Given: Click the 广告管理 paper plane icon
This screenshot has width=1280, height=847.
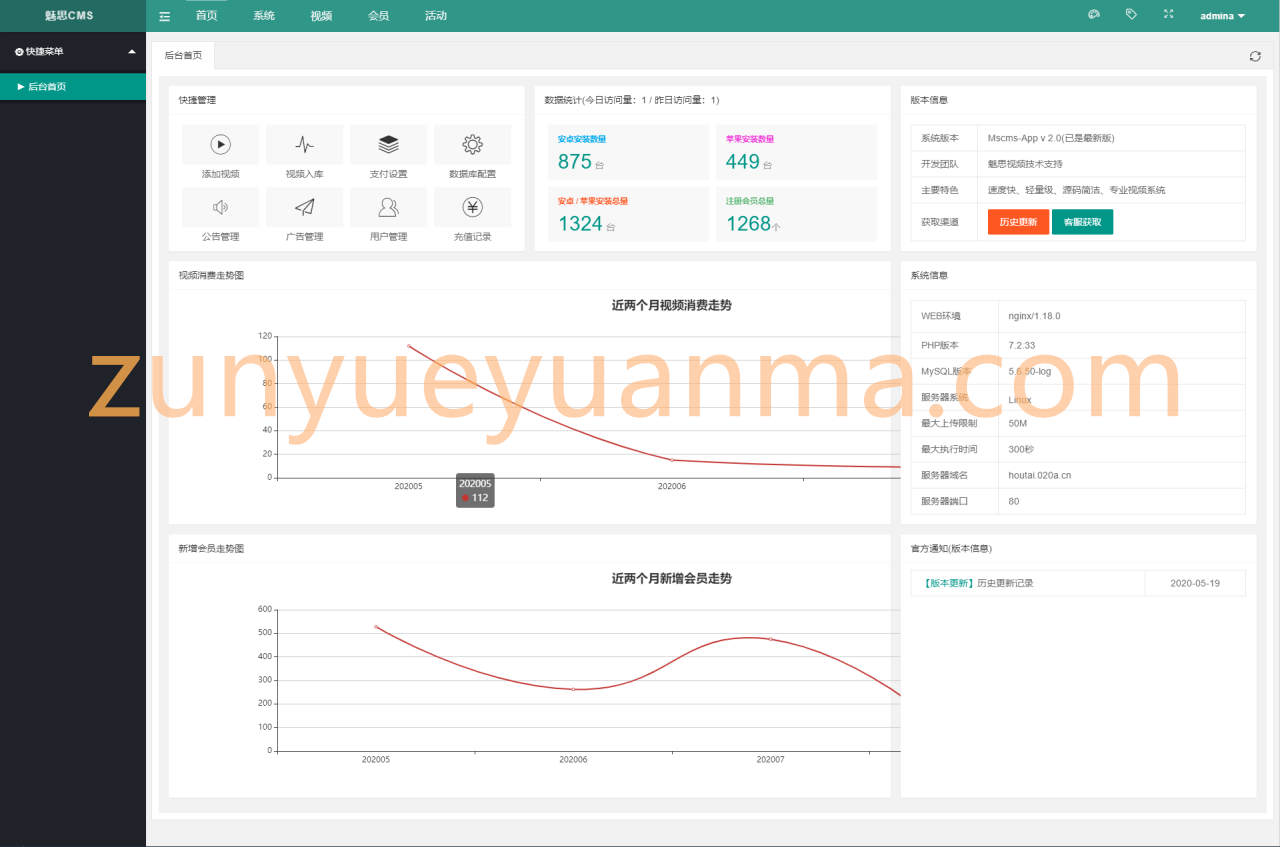Looking at the screenshot, I should point(305,207).
